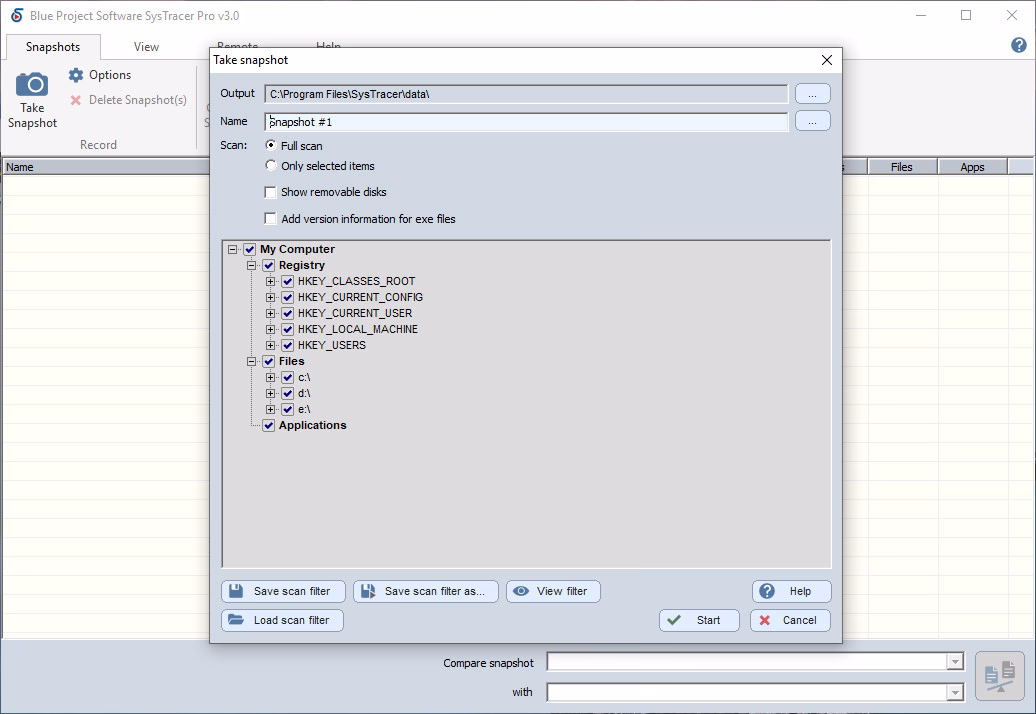
Task: Click the Apps column header
Action: click(973, 167)
